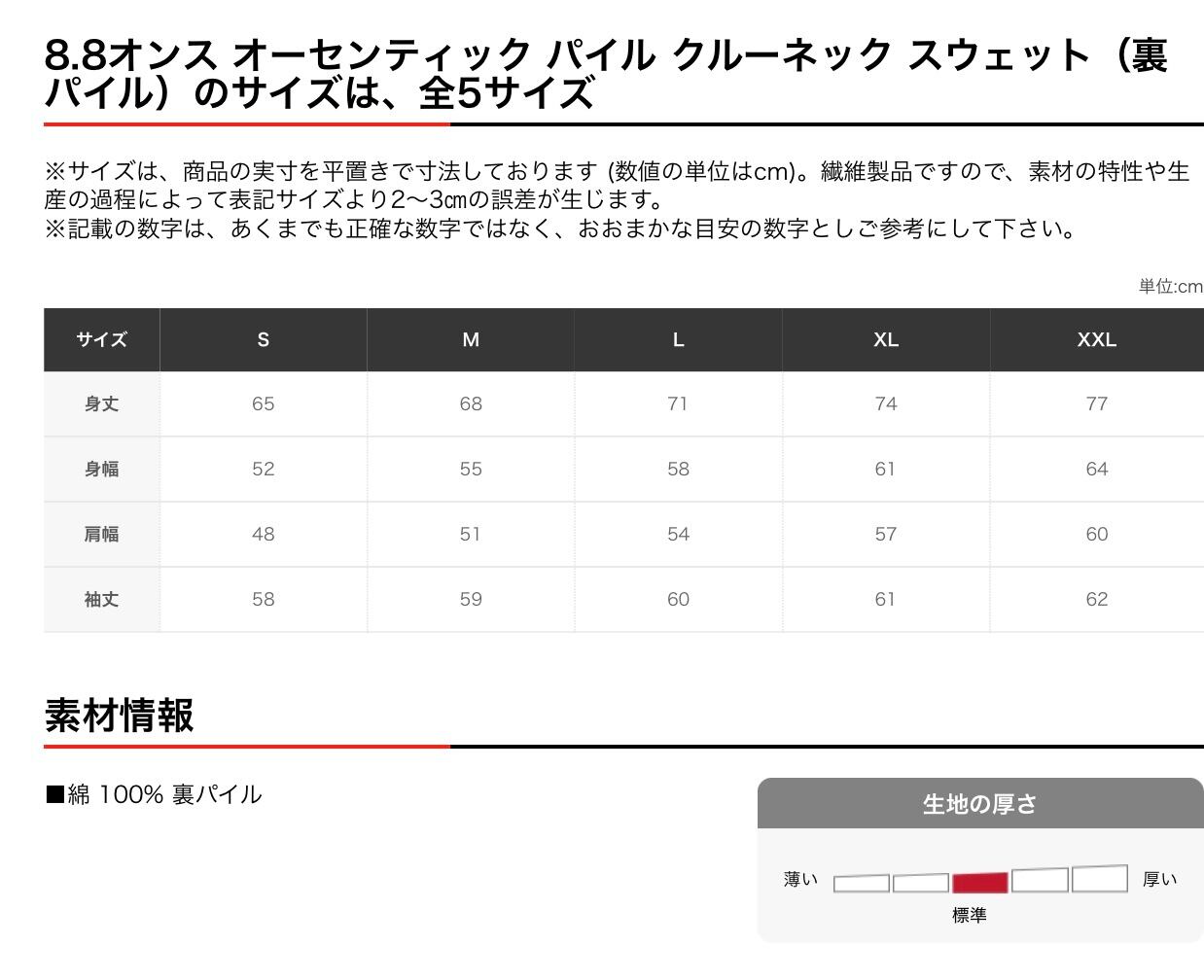The width and height of the screenshot is (1204, 980).
Task: Select the XL column header
Action: 885,339
